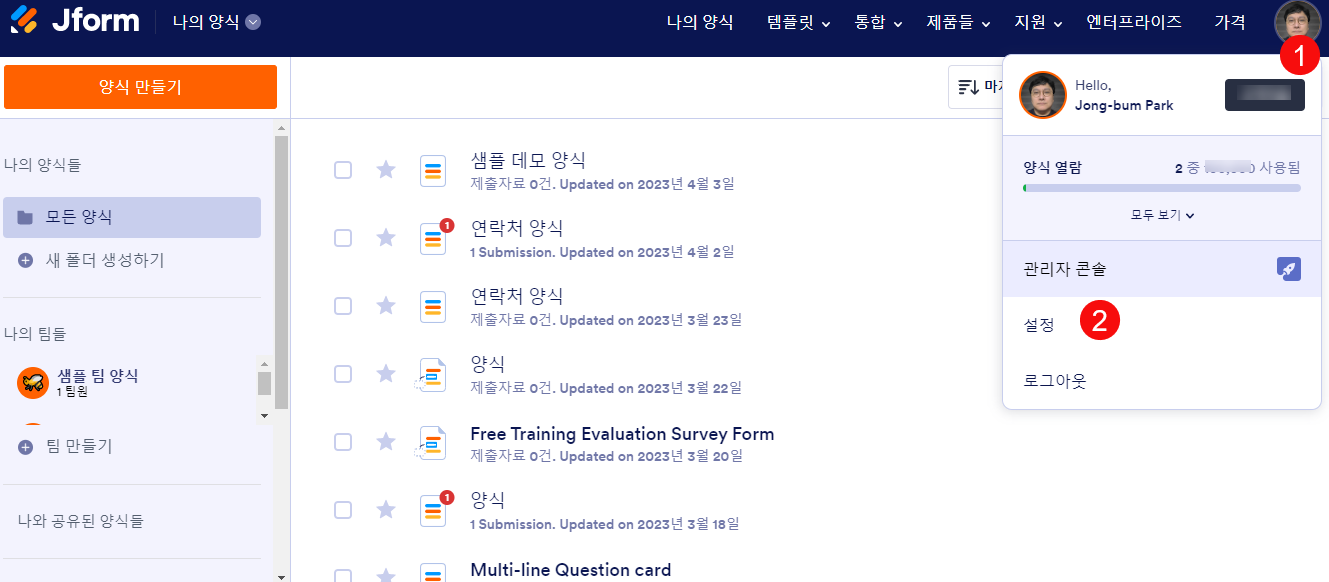Open 관리자 콘솔 from the account menu

pos(1162,269)
